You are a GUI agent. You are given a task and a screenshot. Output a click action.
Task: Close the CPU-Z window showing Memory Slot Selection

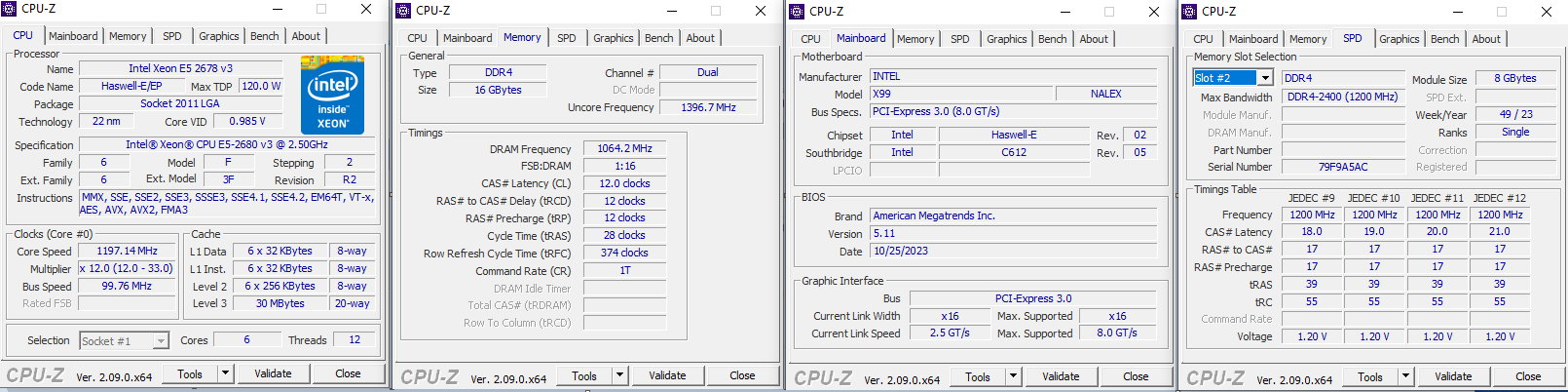point(1547,12)
